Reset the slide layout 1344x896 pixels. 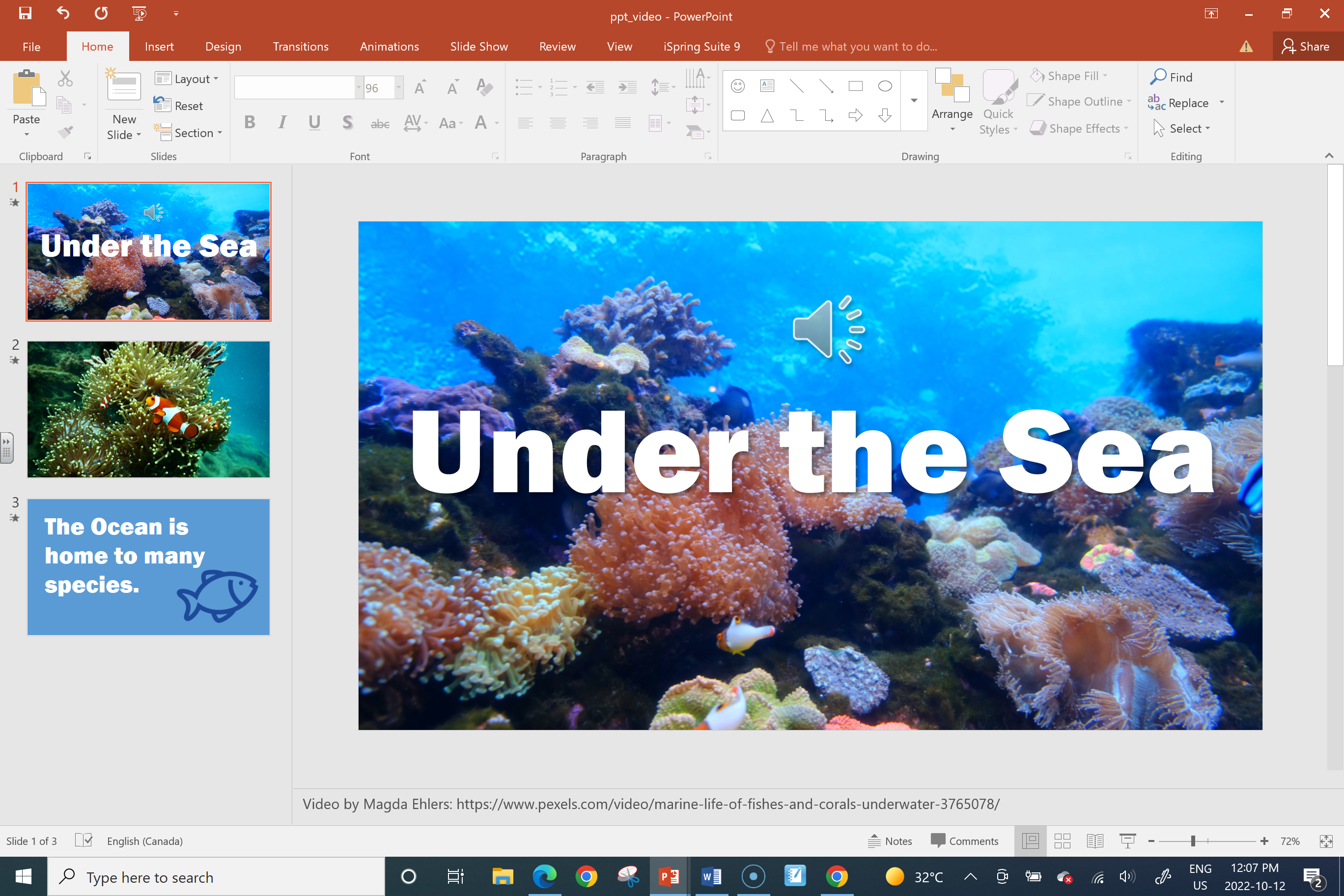click(179, 106)
